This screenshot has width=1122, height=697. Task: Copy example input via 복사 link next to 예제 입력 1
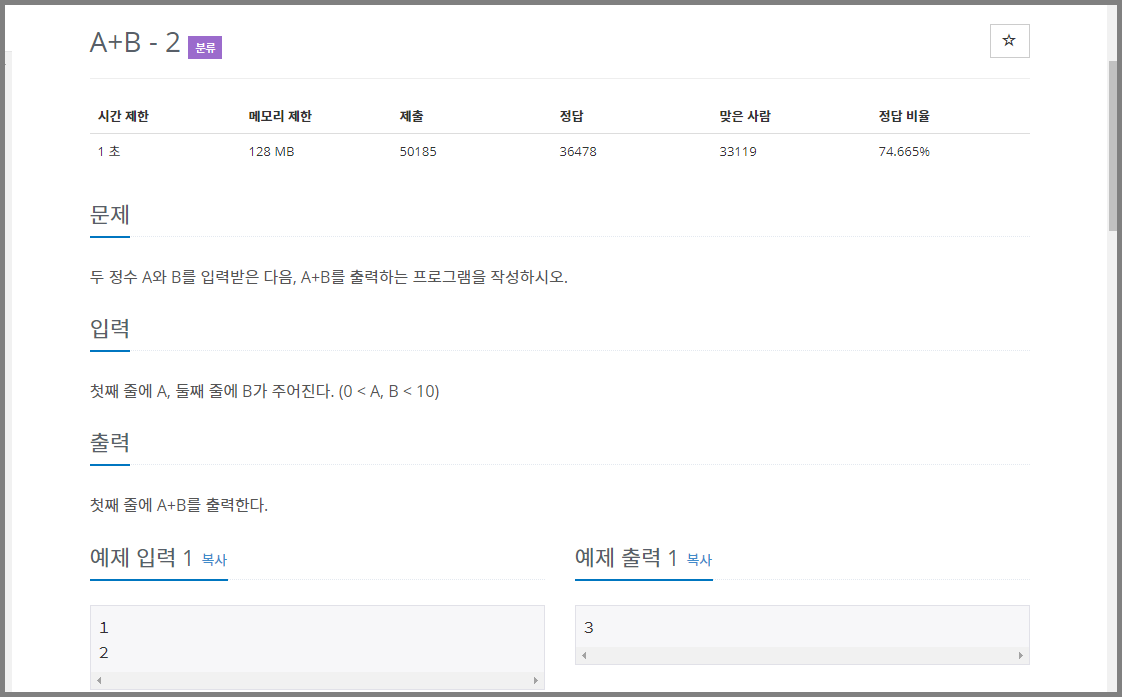[214, 560]
